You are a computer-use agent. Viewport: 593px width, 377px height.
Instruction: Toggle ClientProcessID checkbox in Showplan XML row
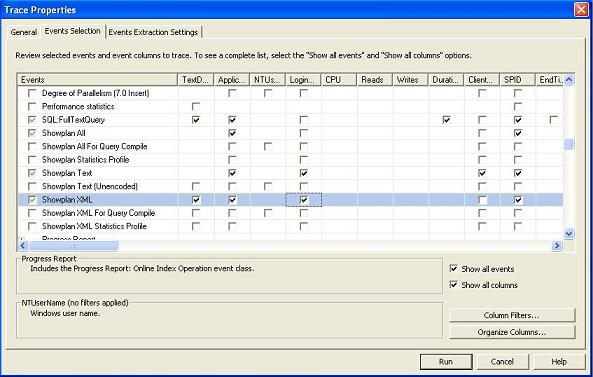point(482,200)
